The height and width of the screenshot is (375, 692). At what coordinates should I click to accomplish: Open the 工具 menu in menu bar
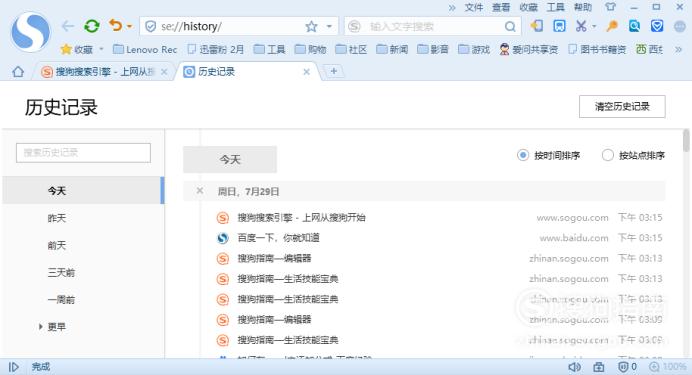point(556,8)
